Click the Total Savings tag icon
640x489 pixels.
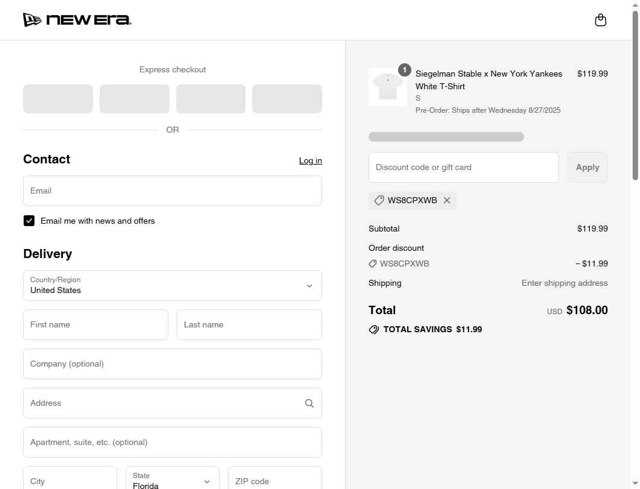pos(373,329)
